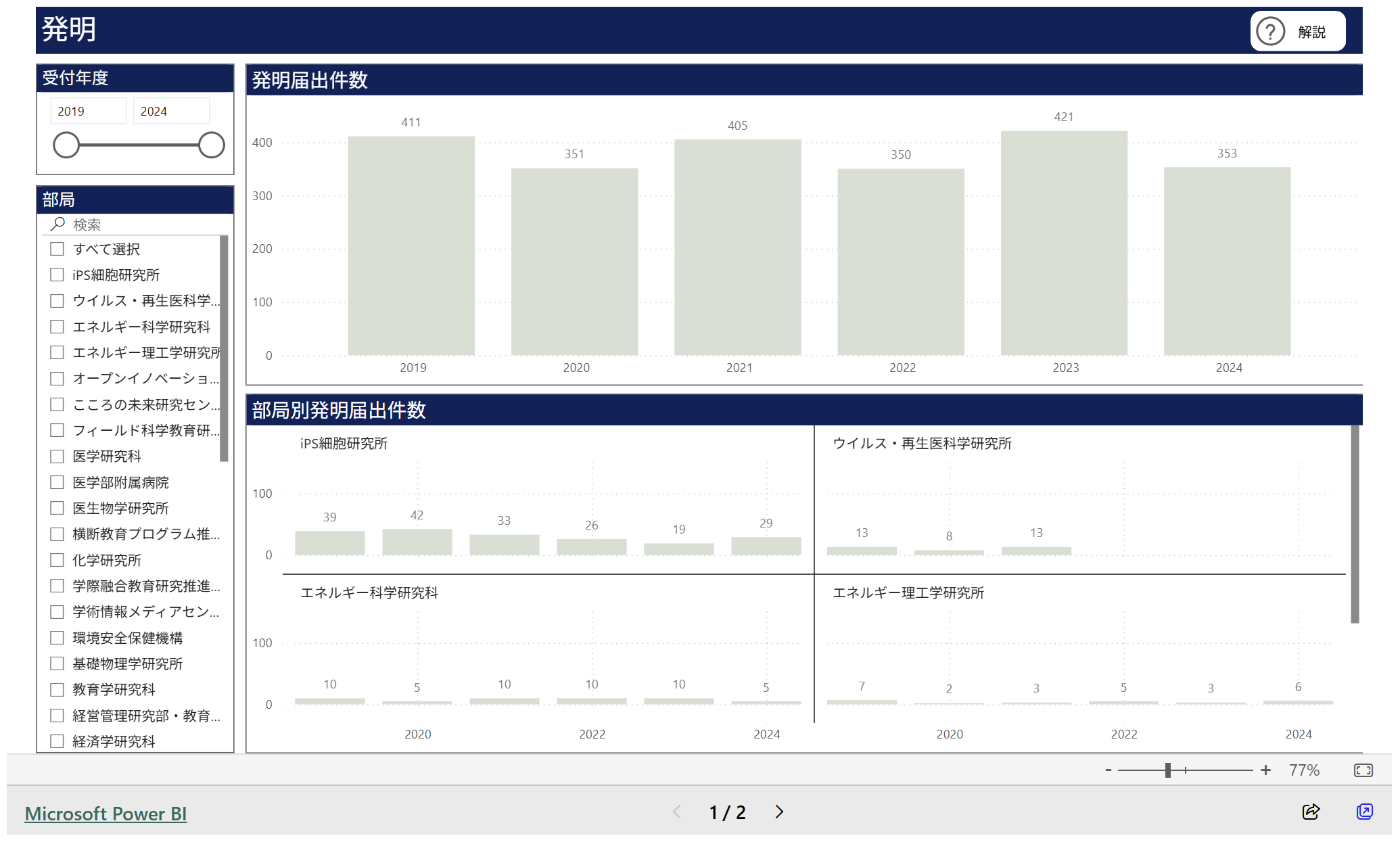This screenshot has width=1400, height=842.
Task: Select the 医学研究科 checkbox
Action: coord(57,457)
